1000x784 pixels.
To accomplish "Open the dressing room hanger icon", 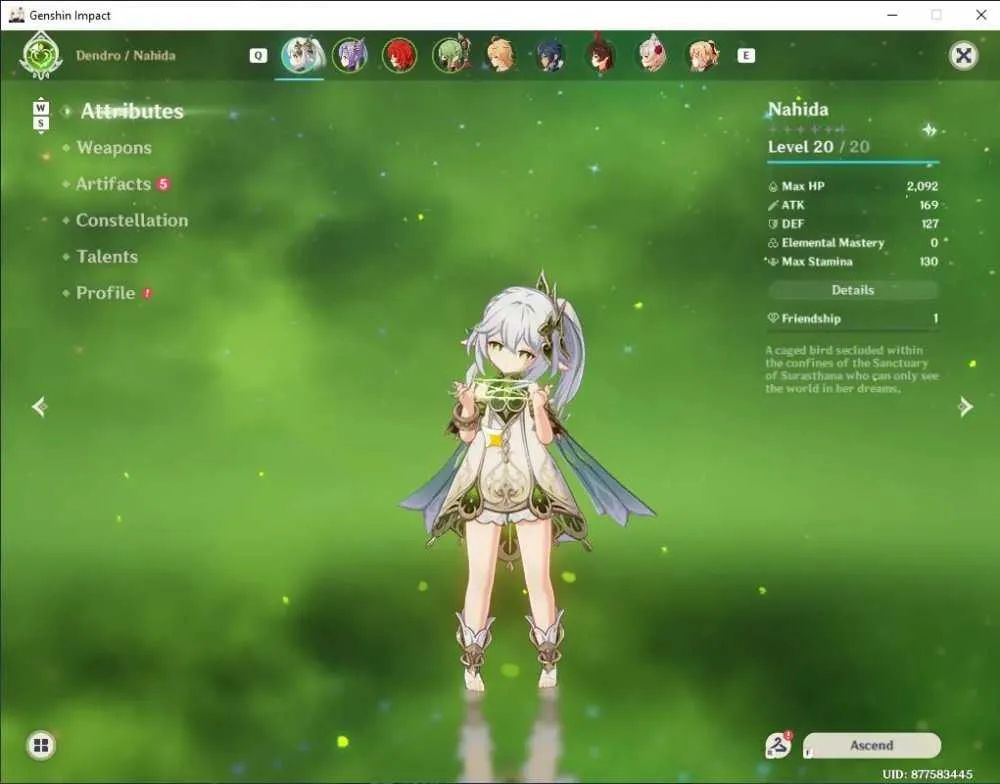I will [x=778, y=745].
